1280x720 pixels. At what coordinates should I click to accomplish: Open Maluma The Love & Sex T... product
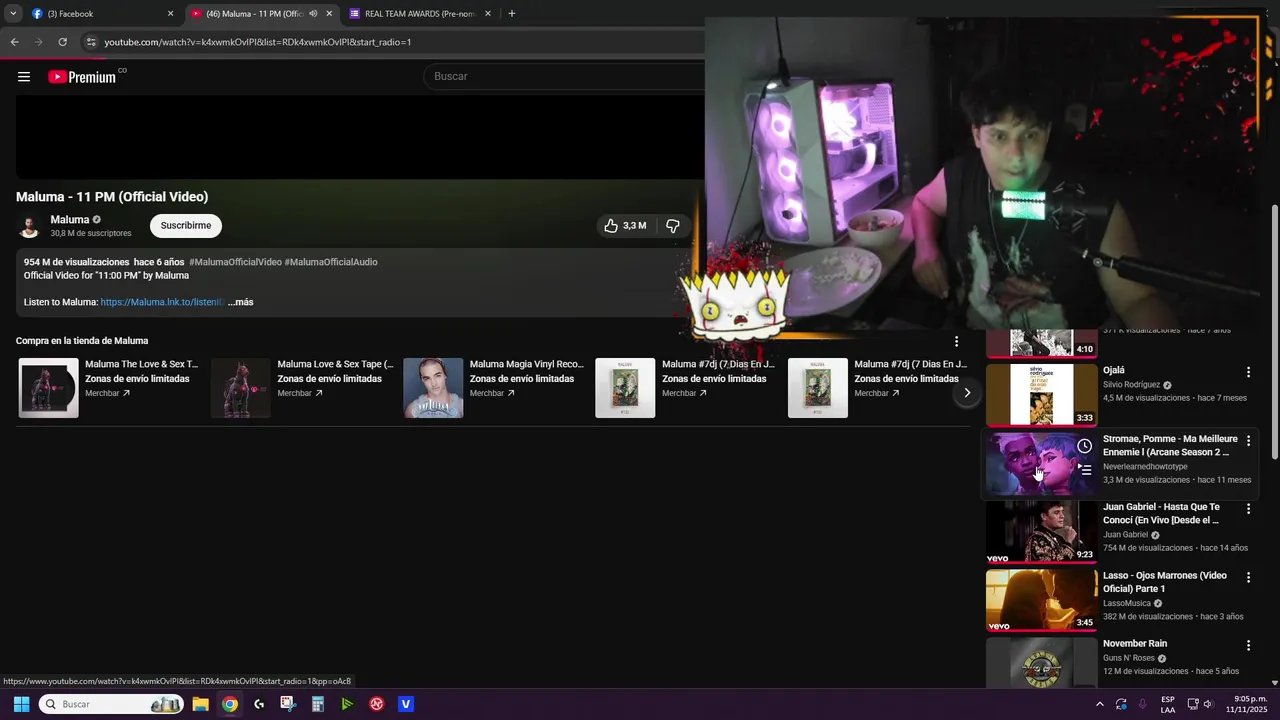click(141, 364)
